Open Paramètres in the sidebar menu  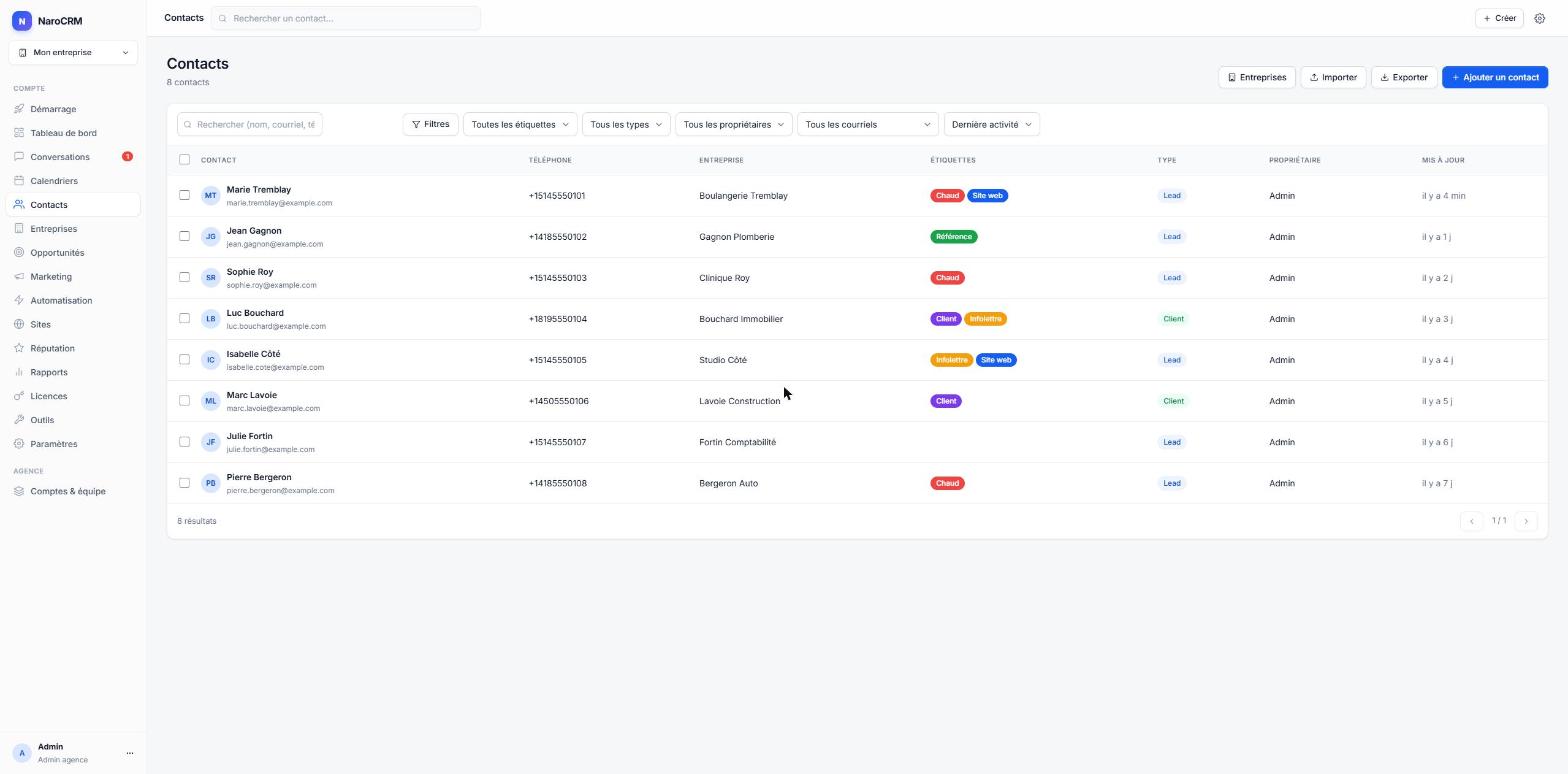click(73, 444)
